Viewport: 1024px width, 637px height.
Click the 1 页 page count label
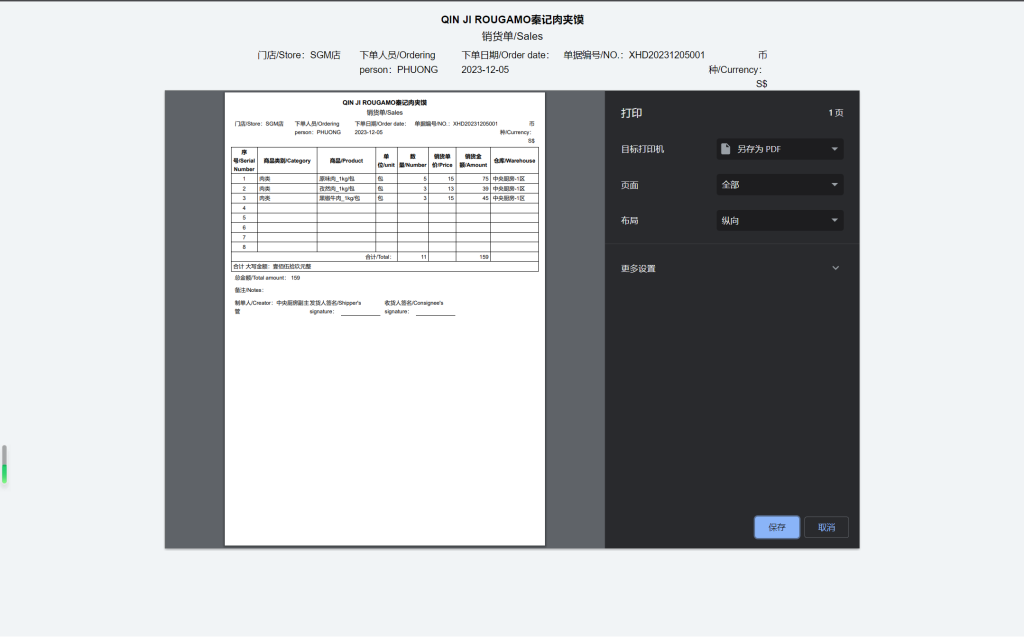835,113
